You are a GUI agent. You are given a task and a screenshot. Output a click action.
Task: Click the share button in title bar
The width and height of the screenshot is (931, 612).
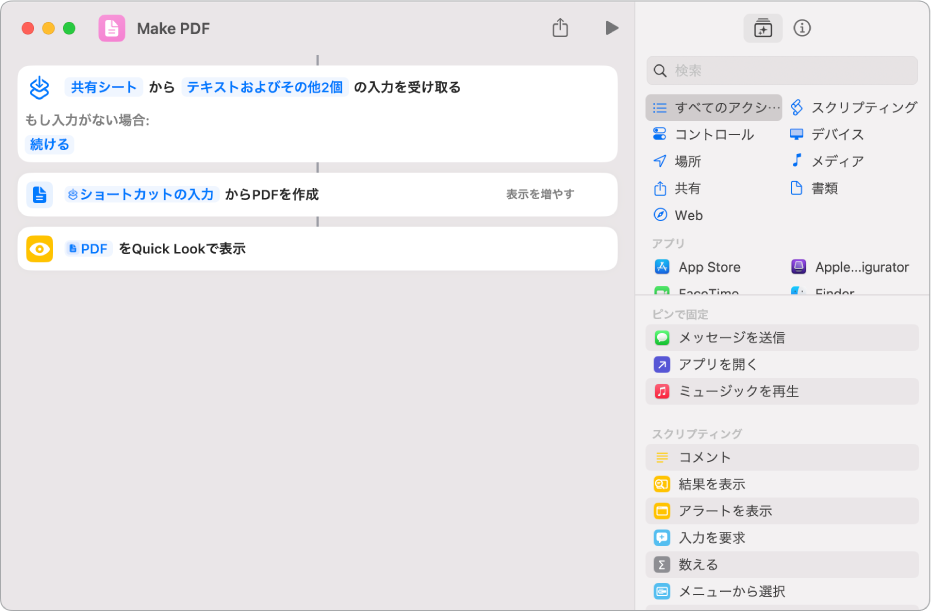coord(560,28)
